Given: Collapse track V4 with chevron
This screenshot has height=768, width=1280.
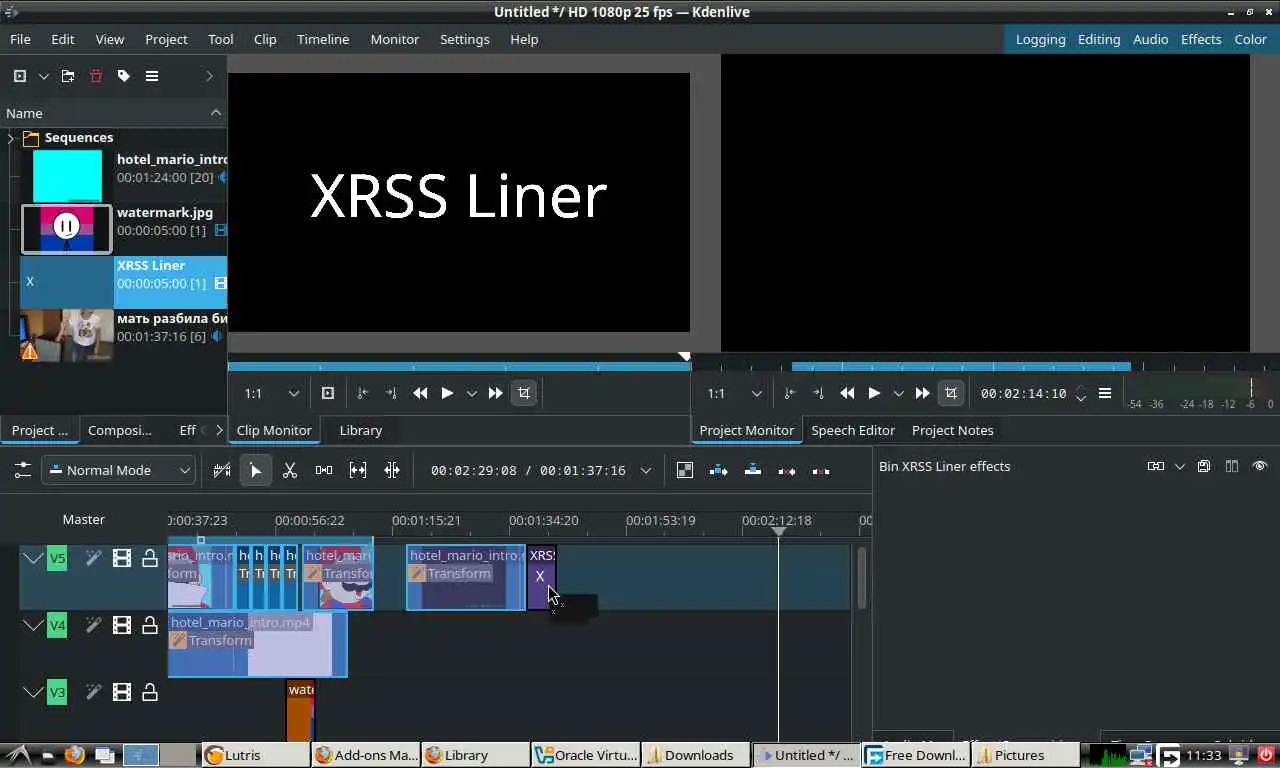Looking at the screenshot, I should point(33,626).
